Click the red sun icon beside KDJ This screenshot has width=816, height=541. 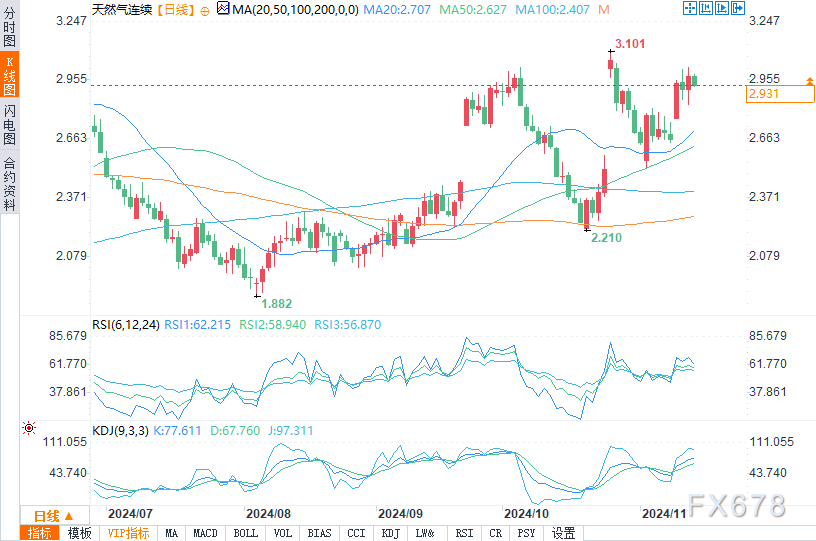[29, 428]
